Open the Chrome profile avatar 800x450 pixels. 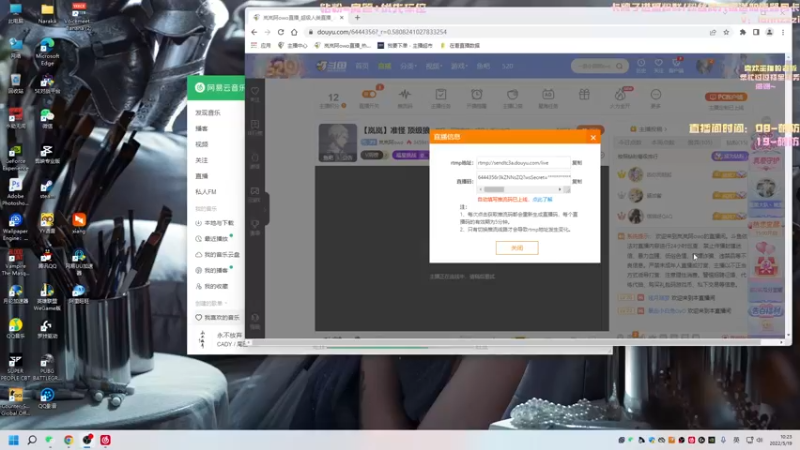(x=769, y=32)
